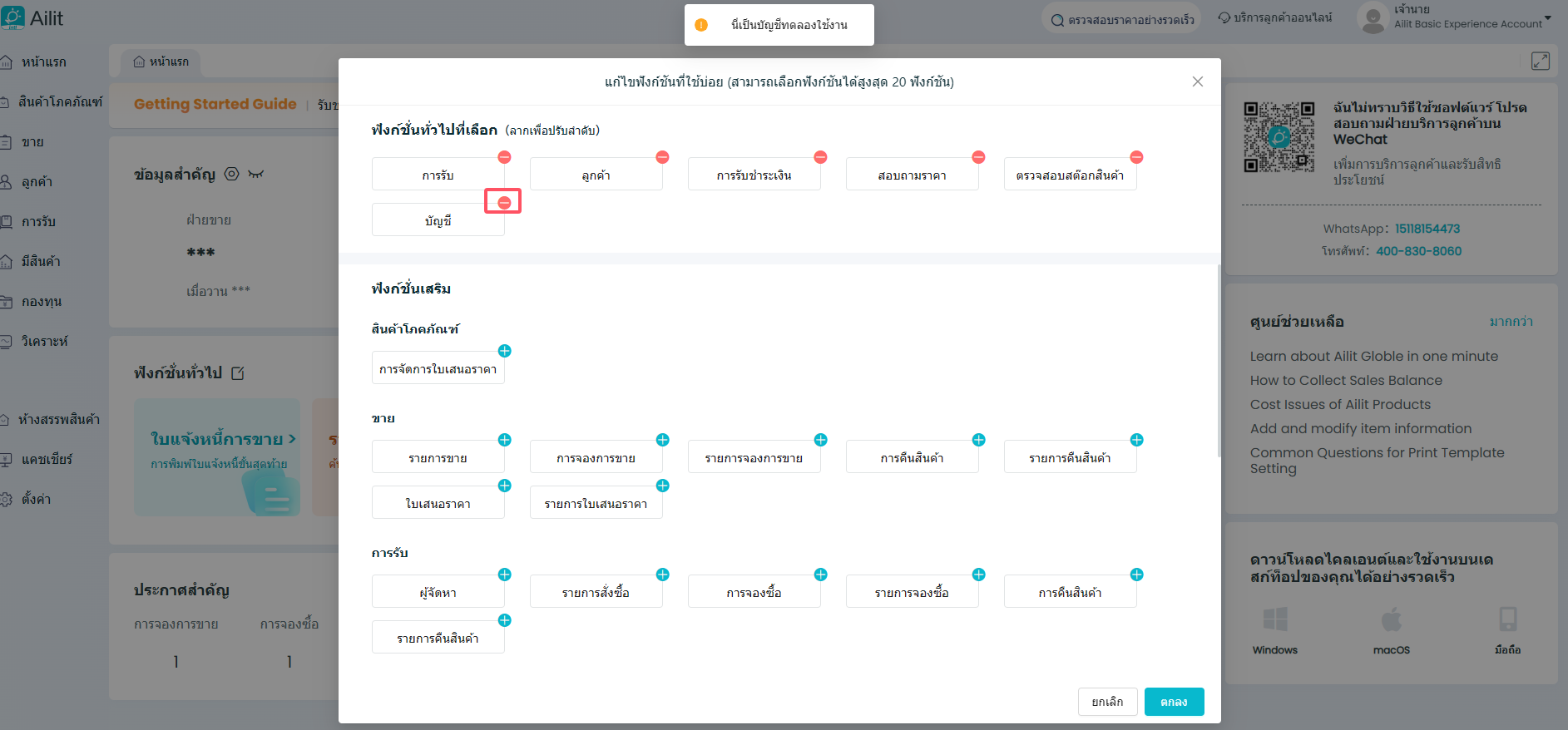Click the ตรวจสอบราคาอย่างรวดเร็ว search field

tap(1120, 19)
